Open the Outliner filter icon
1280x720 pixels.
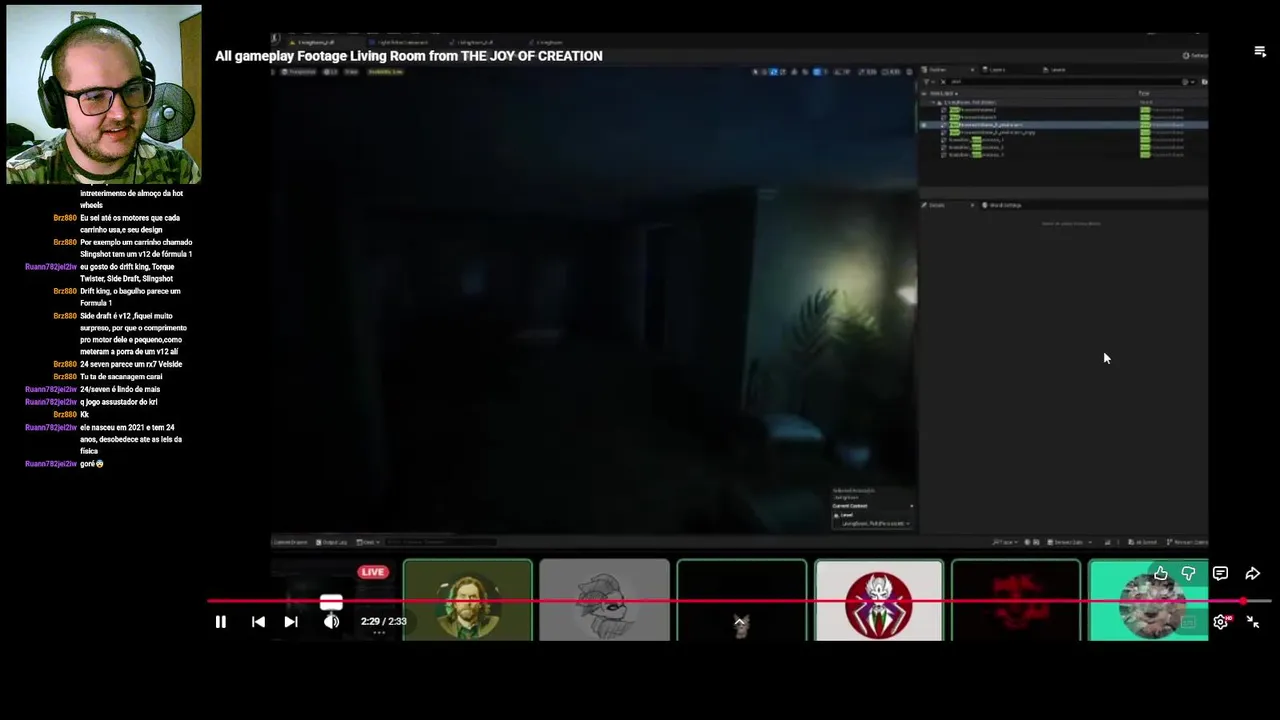point(927,82)
